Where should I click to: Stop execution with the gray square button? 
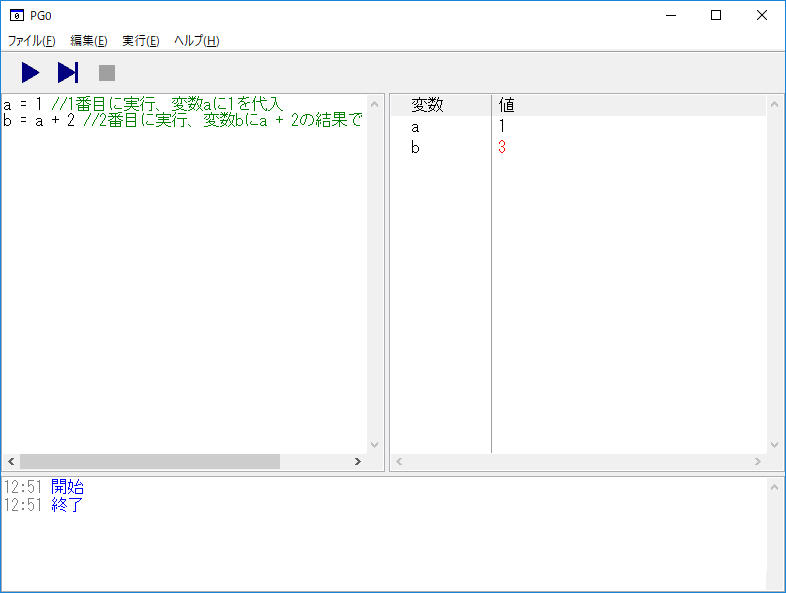[x=107, y=73]
